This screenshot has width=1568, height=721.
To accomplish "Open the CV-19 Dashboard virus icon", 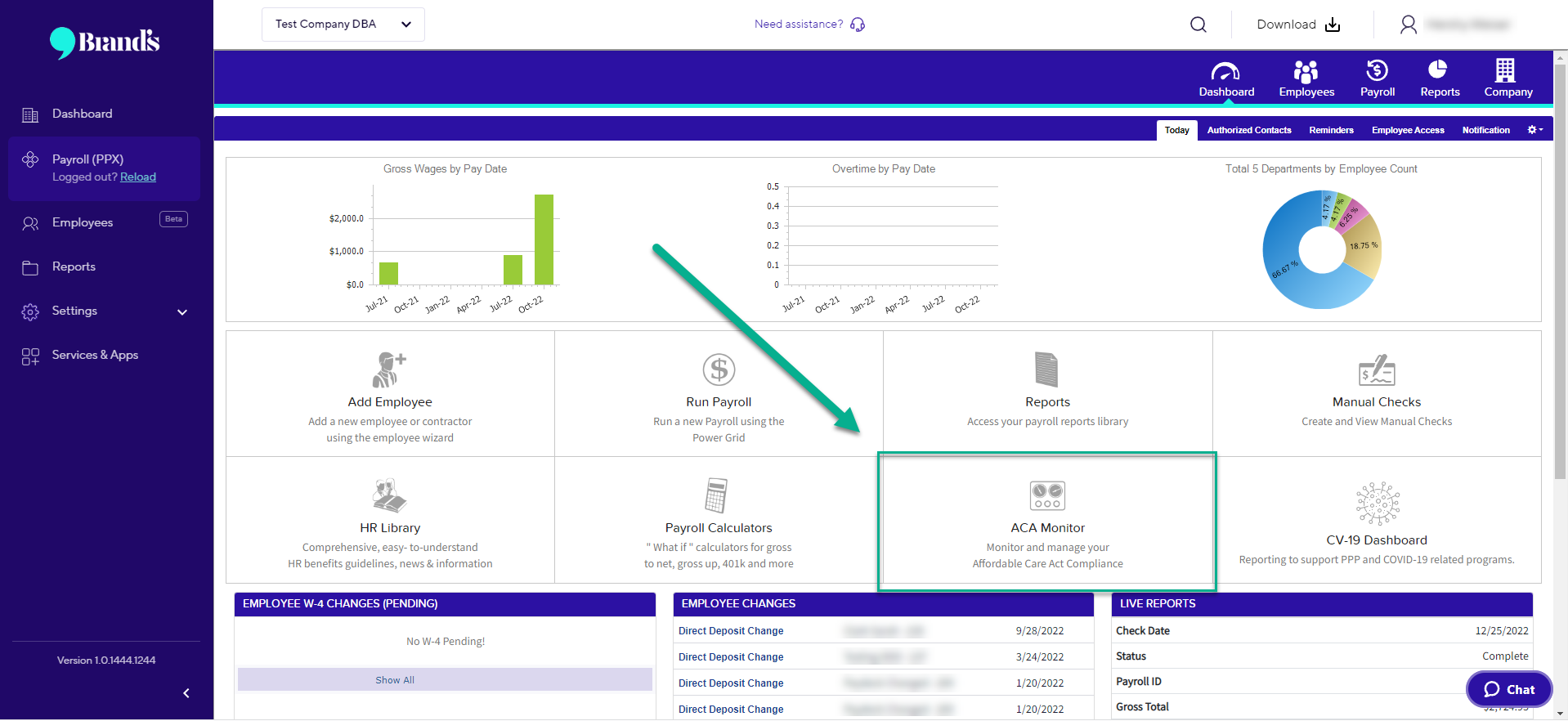I will (1378, 503).
